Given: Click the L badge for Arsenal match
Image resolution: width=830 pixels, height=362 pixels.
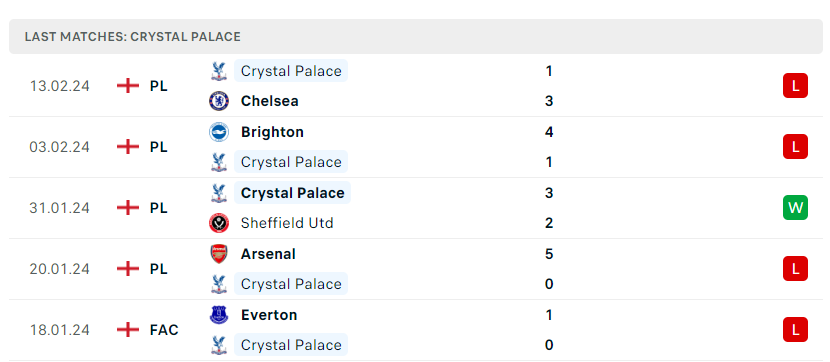Looking at the screenshot, I should pyautogui.click(x=795, y=269).
